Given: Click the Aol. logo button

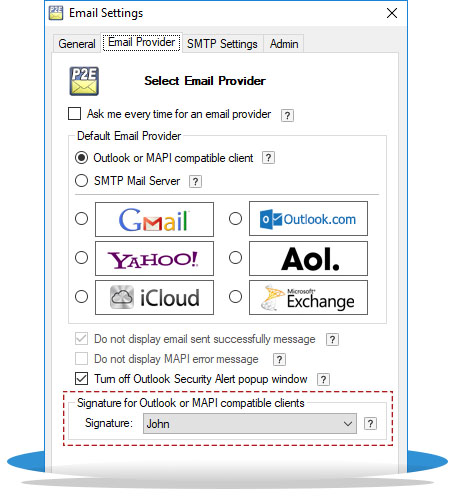Looking at the screenshot, I should coord(308,259).
